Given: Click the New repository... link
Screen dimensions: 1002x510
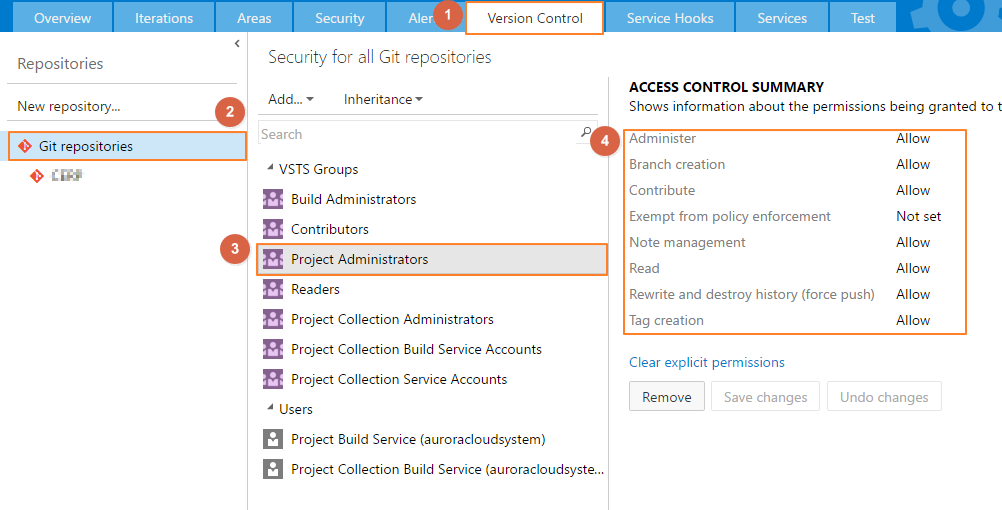Looking at the screenshot, I should (69, 106).
